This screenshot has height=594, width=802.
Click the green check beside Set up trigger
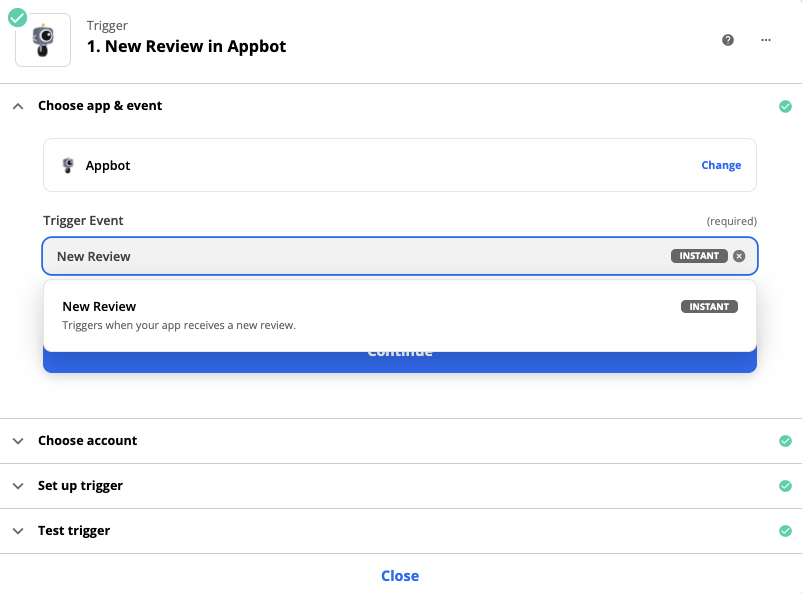click(785, 486)
